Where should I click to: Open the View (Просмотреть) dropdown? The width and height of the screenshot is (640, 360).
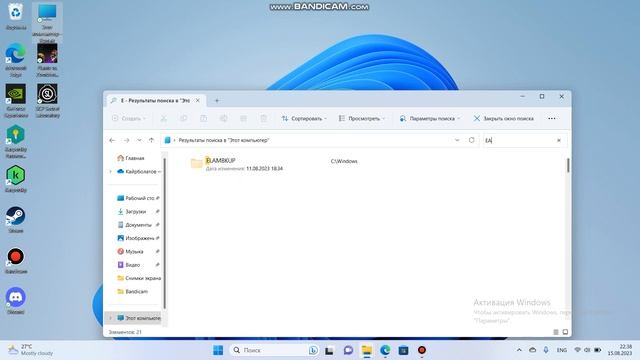(361, 118)
